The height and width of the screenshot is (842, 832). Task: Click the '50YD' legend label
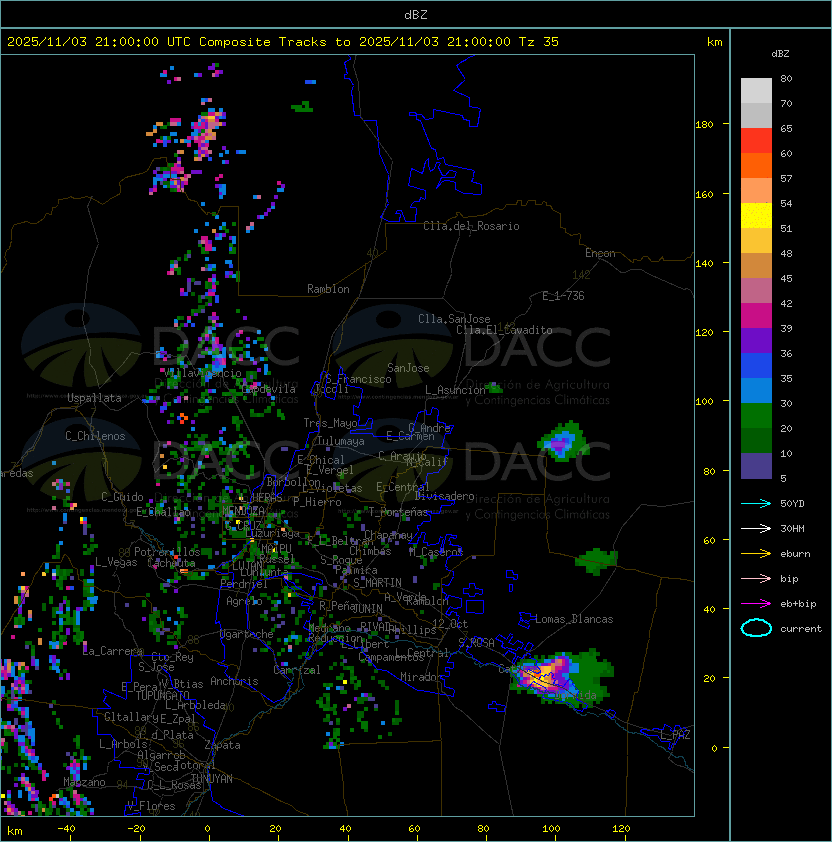pos(792,504)
